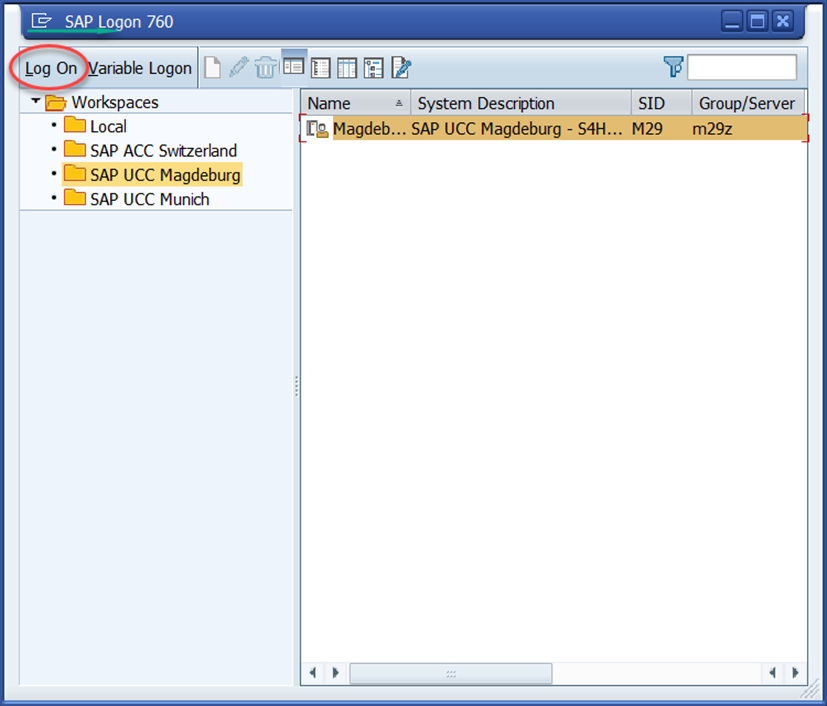Screen dimensions: 827x706
Task: Switch to the list view layout
Action: (321, 68)
